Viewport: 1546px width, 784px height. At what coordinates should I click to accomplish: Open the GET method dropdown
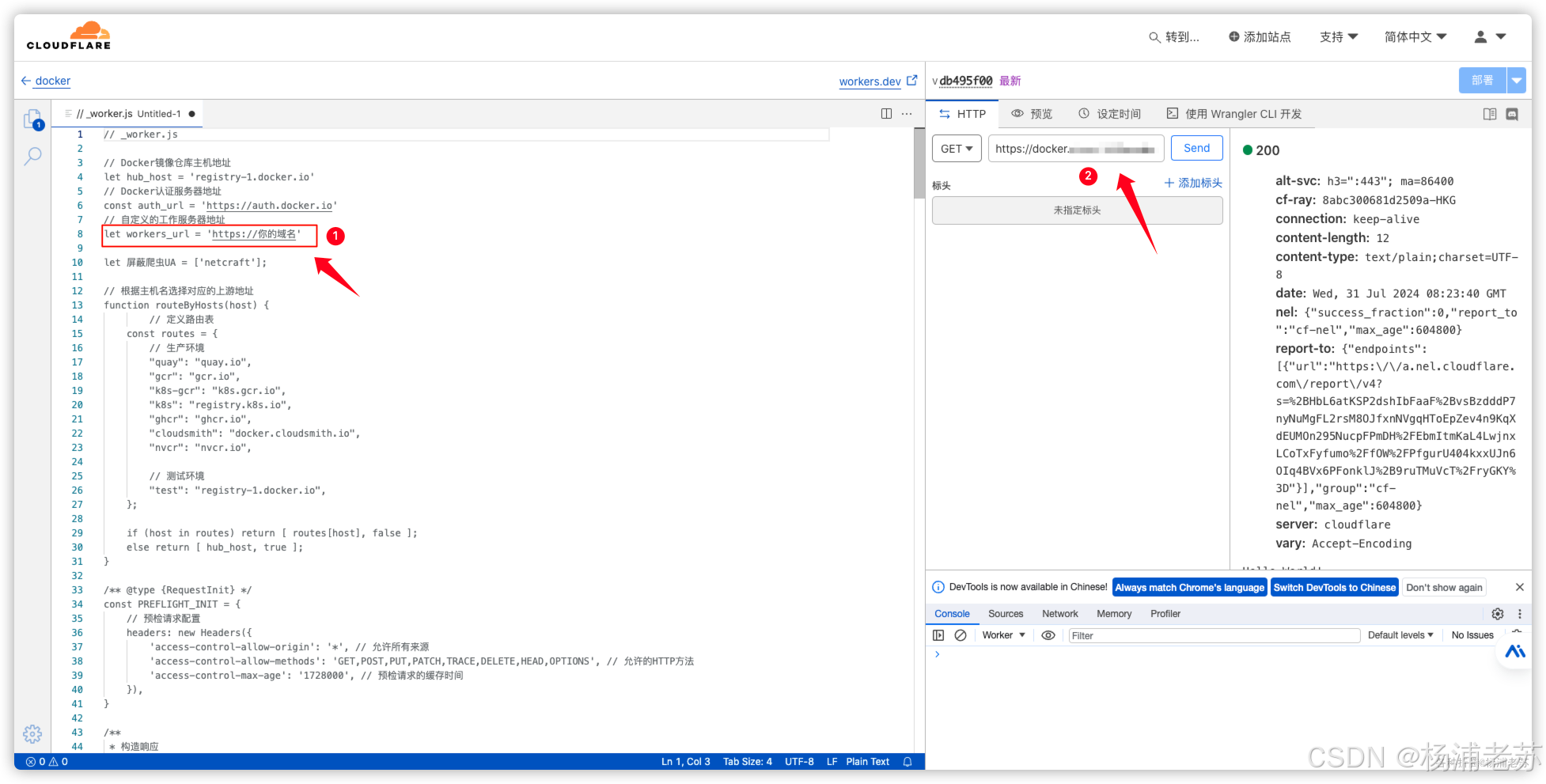pyautogui.click(x=957, y=149)
